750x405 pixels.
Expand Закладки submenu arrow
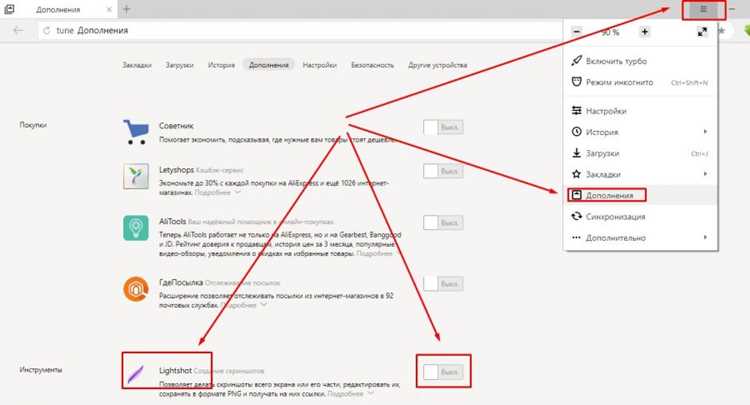pyautogui.click(x=705, y=174)
